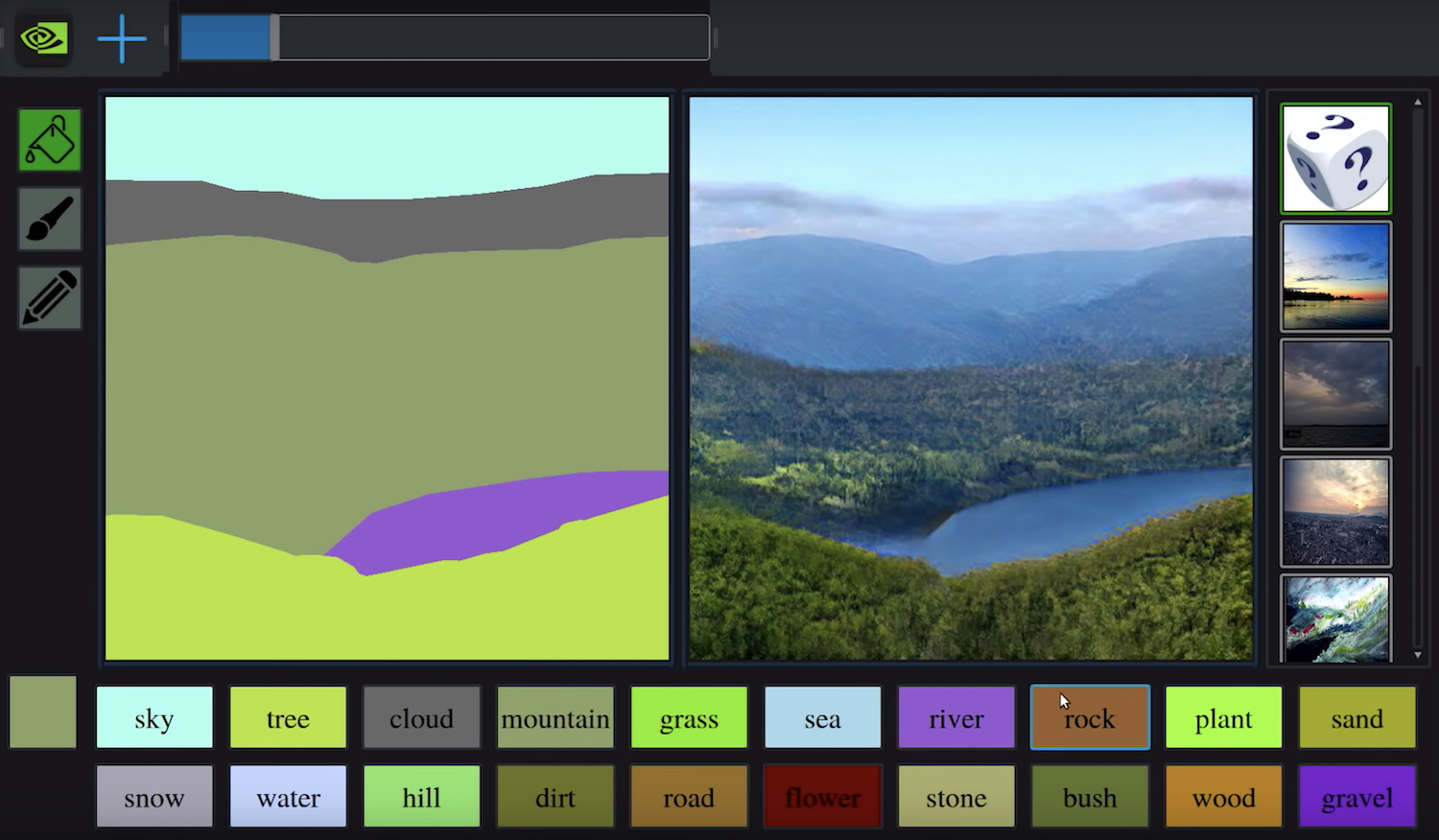Viewport: 1439px width, 840px height.
Task: Select the pencil tool
Action: [49, 297]
